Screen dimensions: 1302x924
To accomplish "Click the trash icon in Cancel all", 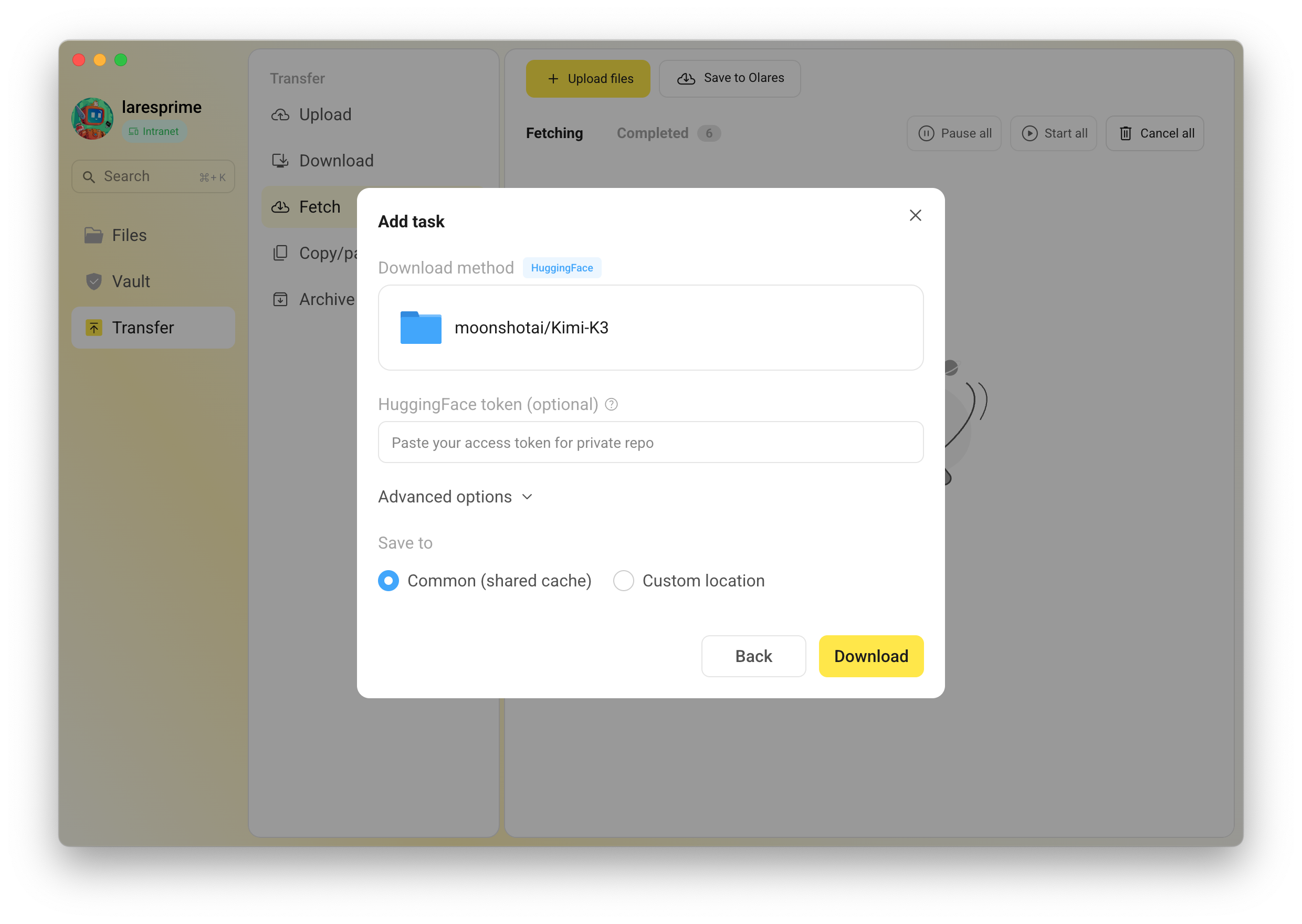I will tap(1125, 133).
